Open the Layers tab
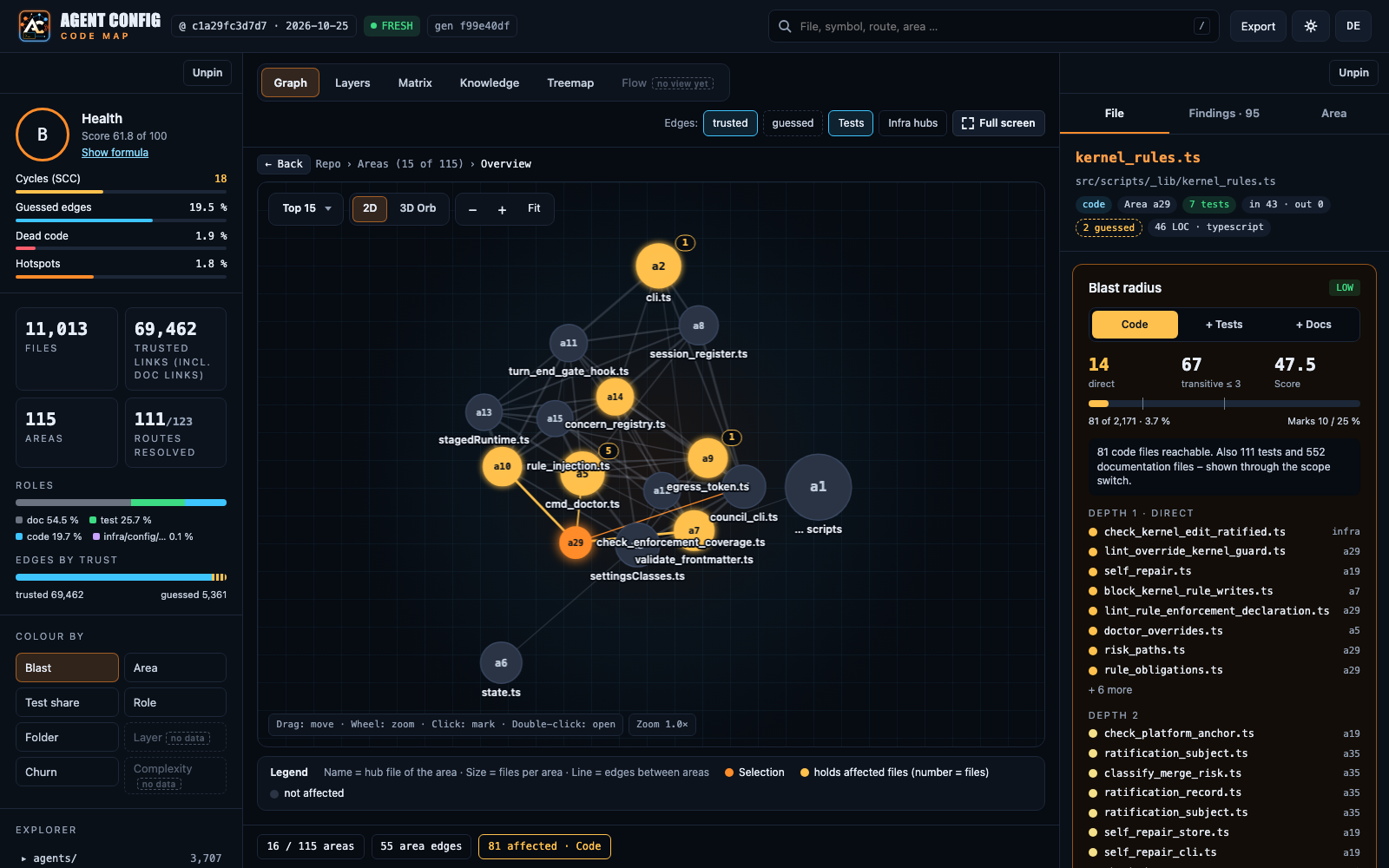This screenshot has width=1389, height=868. point(352,83)
